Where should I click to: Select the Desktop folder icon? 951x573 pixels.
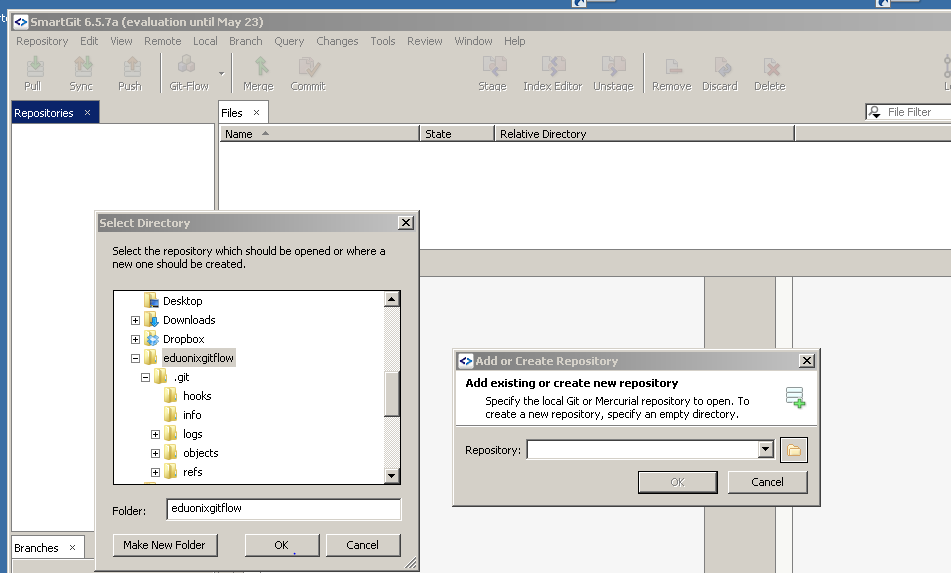(151, 301)
